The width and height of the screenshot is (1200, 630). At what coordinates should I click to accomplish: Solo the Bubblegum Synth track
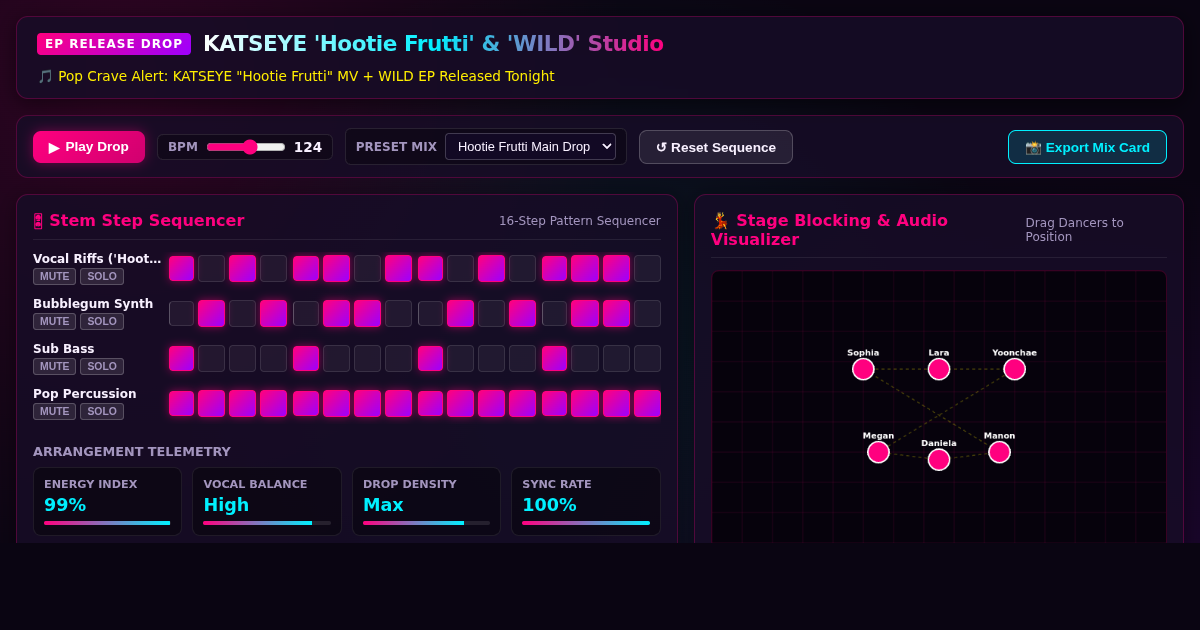(102, 321)
